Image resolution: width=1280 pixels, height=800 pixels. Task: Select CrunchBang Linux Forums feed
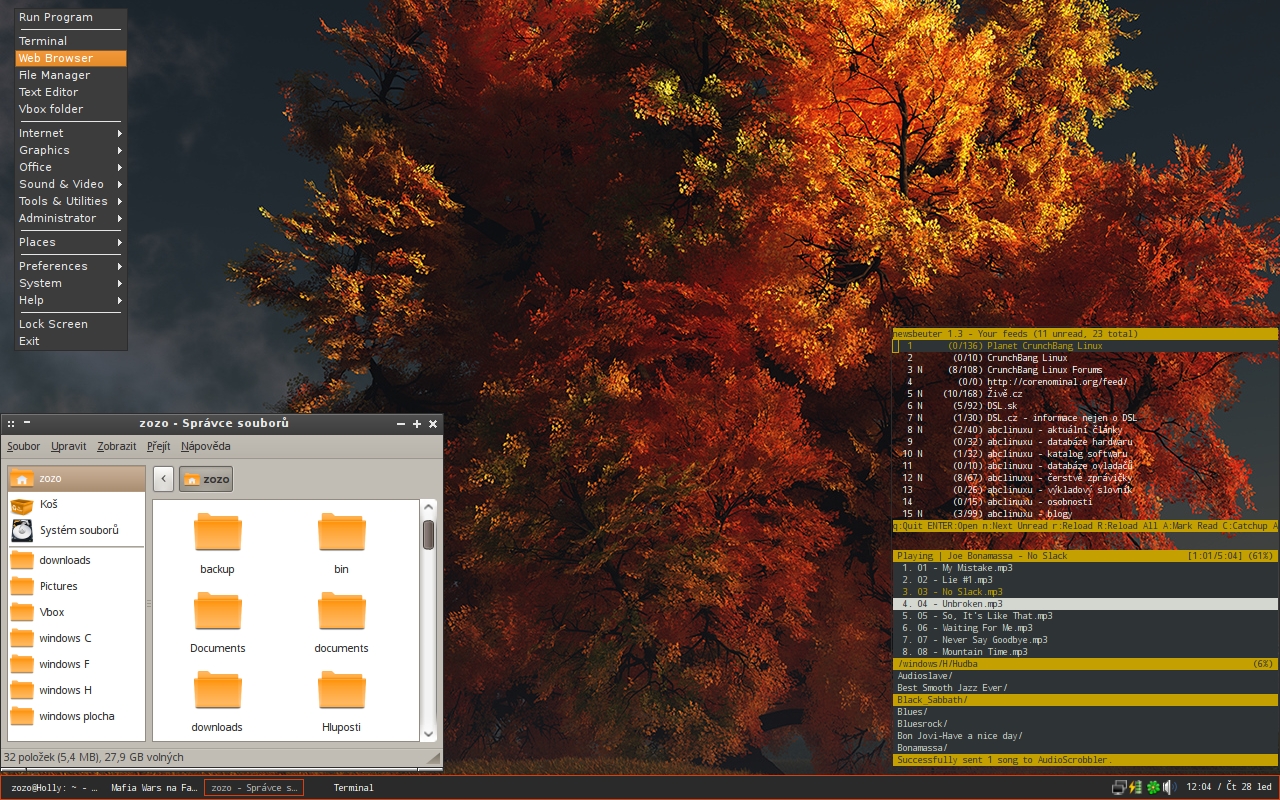1085,370
